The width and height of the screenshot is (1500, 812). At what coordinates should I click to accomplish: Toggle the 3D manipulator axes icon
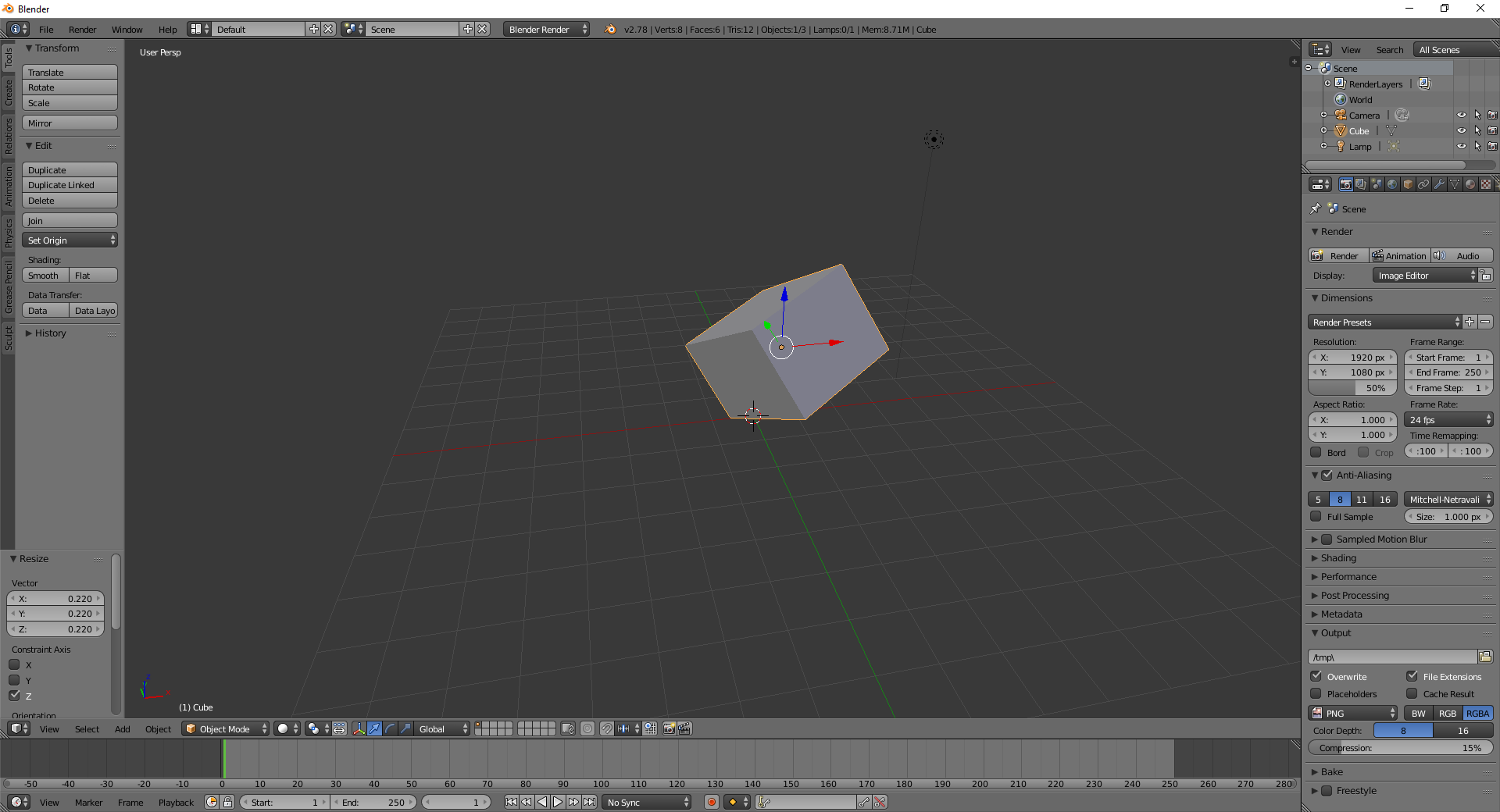[359, 728]
